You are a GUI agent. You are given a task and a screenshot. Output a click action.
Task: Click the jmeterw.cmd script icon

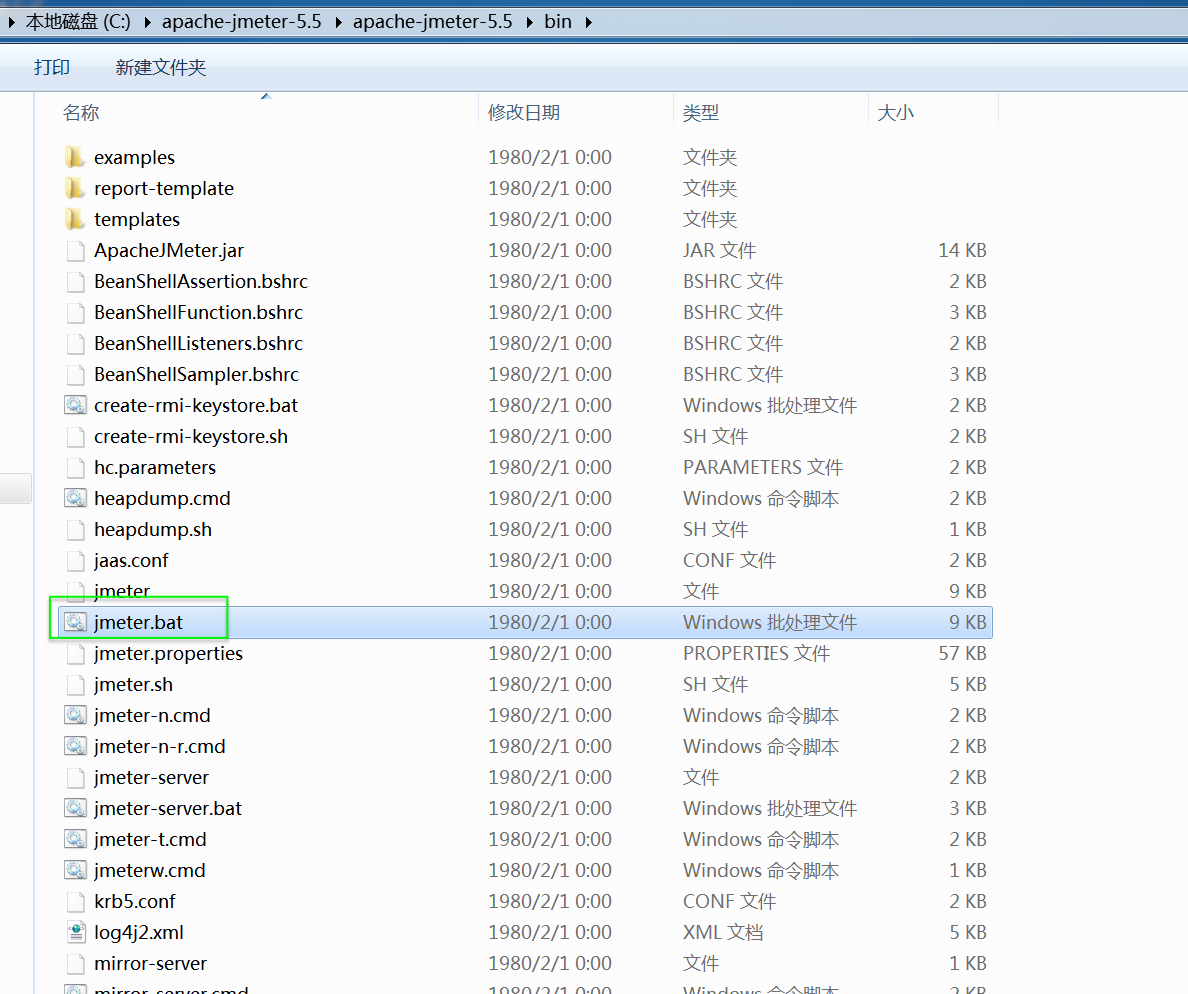point(75,871)
